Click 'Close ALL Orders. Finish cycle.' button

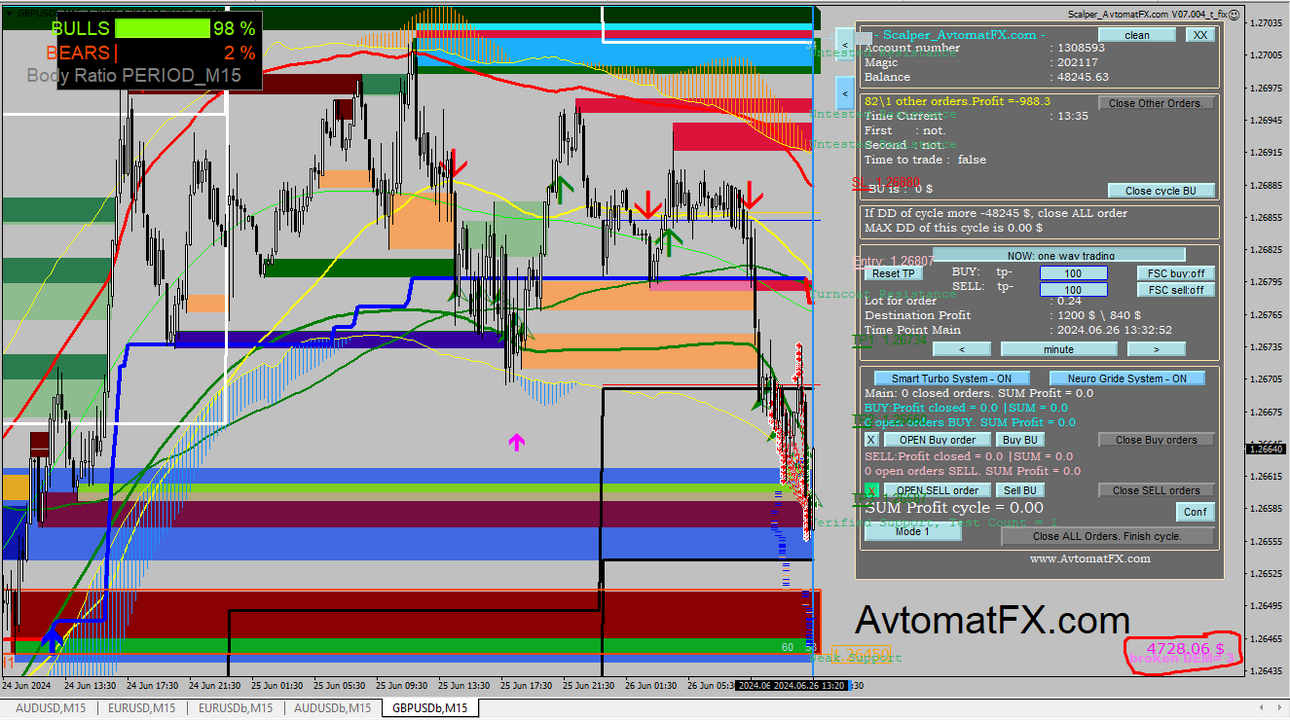(1107, 536)
